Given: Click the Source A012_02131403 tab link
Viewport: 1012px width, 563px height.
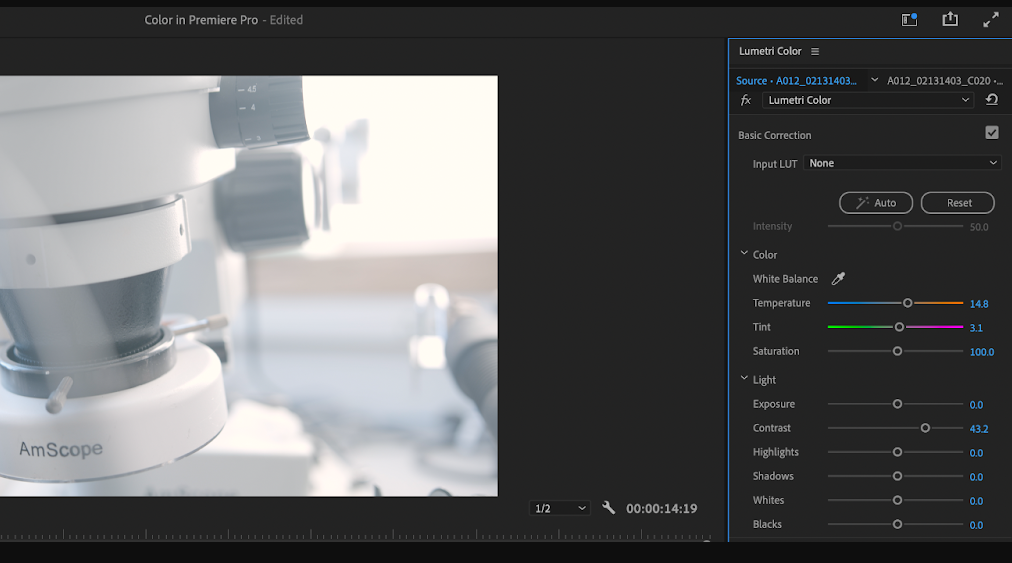Looking at the screenshot, I should [796, 81].
